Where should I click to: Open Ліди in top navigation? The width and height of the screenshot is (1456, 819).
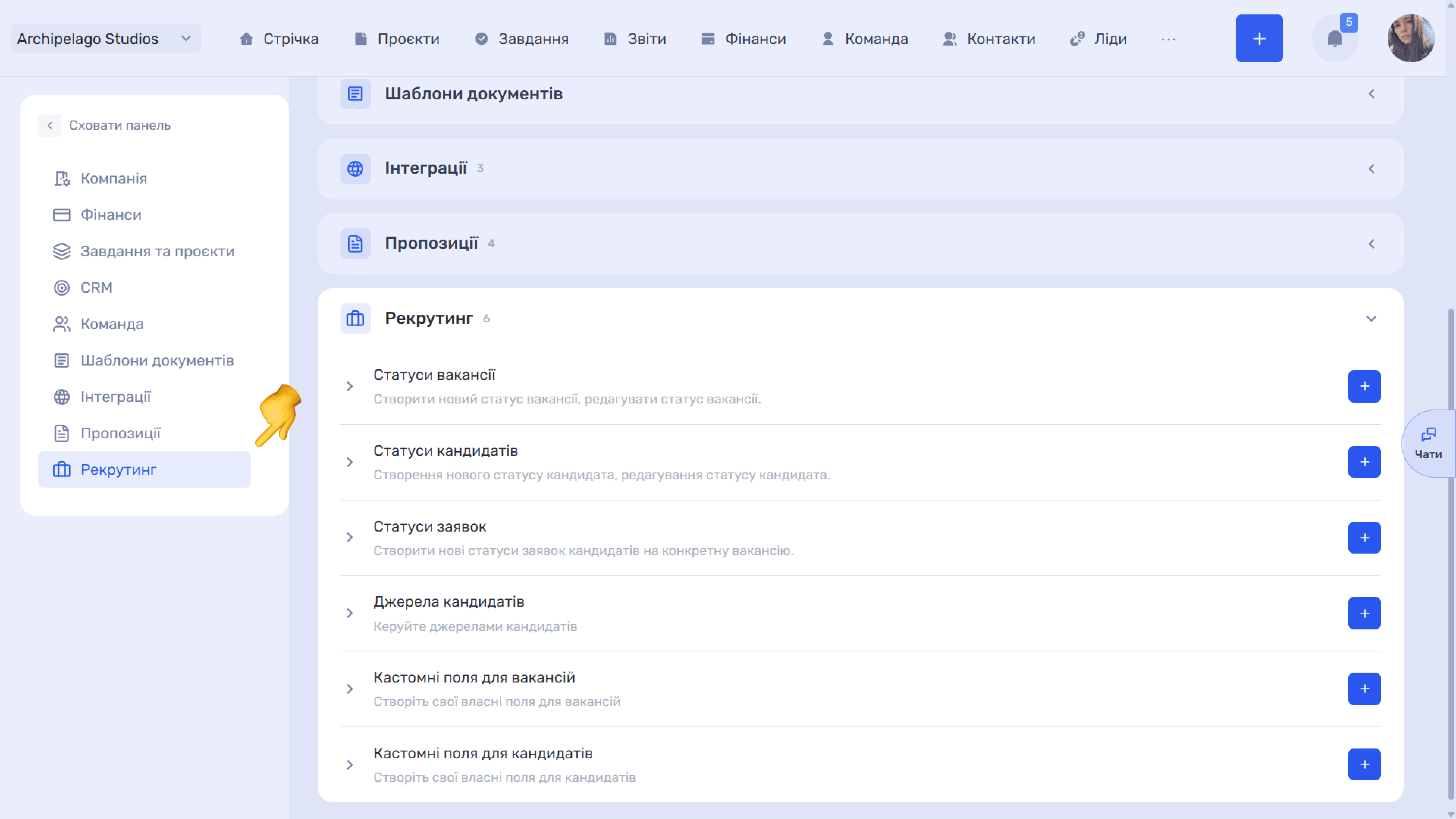pos(1098,38)
